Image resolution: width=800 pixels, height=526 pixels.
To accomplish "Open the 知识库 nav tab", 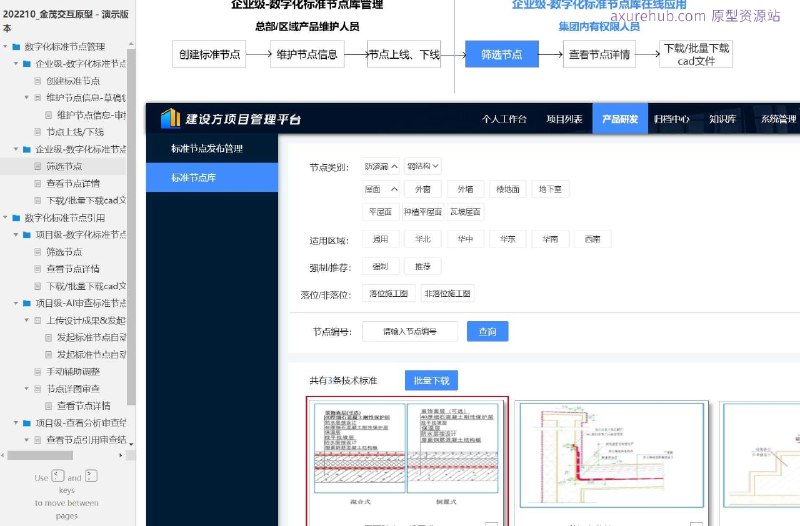I will click(x=722, y=119).
